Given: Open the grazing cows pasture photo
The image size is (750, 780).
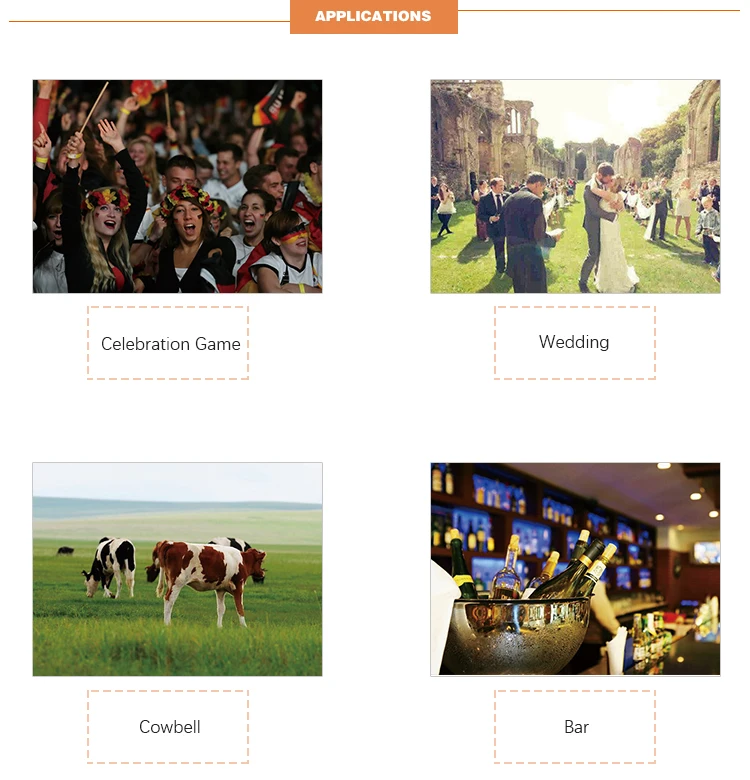Looking at the screenshot, I should 178,569.
